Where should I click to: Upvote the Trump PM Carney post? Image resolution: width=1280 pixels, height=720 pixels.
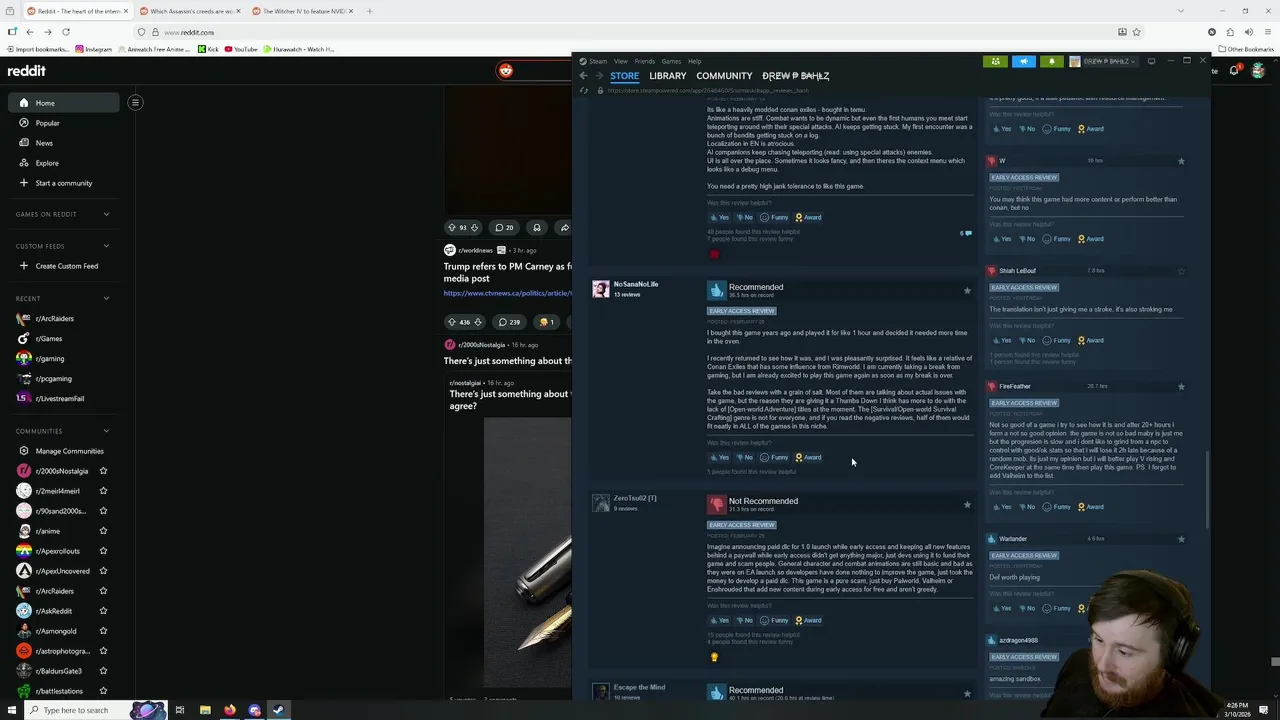pos(451,322)
